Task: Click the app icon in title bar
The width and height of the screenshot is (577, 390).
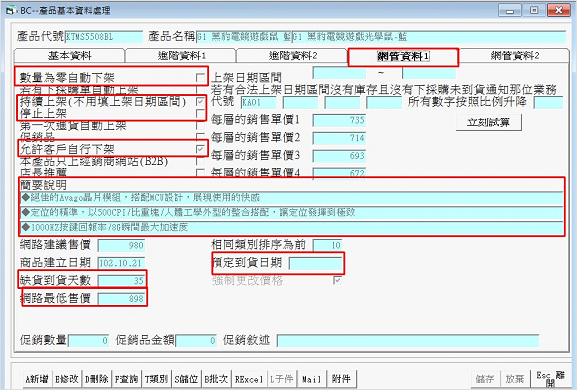Action: click(10, 10)
